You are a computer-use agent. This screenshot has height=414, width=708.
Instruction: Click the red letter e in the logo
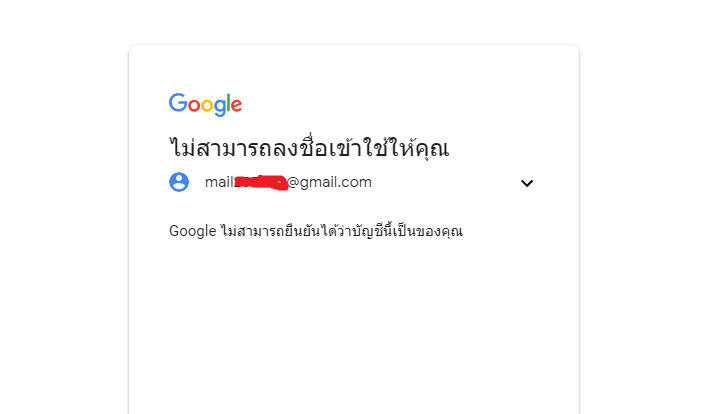pyautogui.click(x=237, y=105)
